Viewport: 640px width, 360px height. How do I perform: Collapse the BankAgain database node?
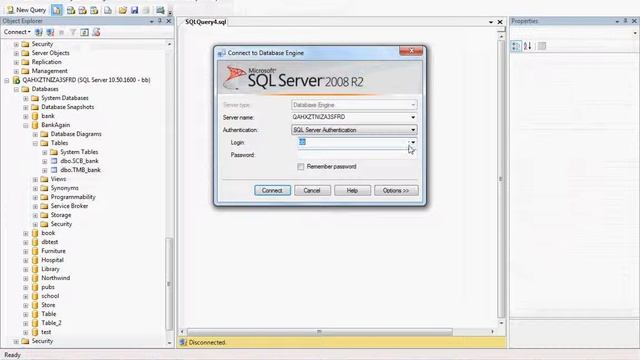26,125
